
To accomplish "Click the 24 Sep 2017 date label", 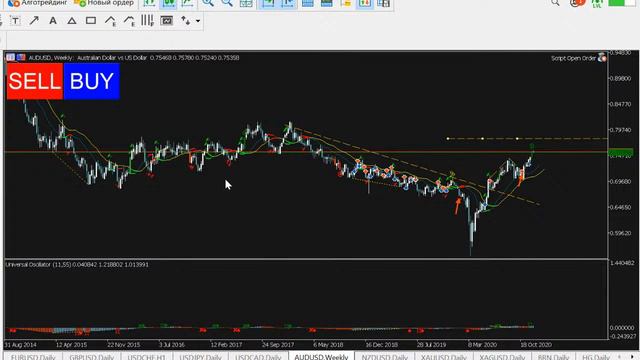I will point(278,344).
